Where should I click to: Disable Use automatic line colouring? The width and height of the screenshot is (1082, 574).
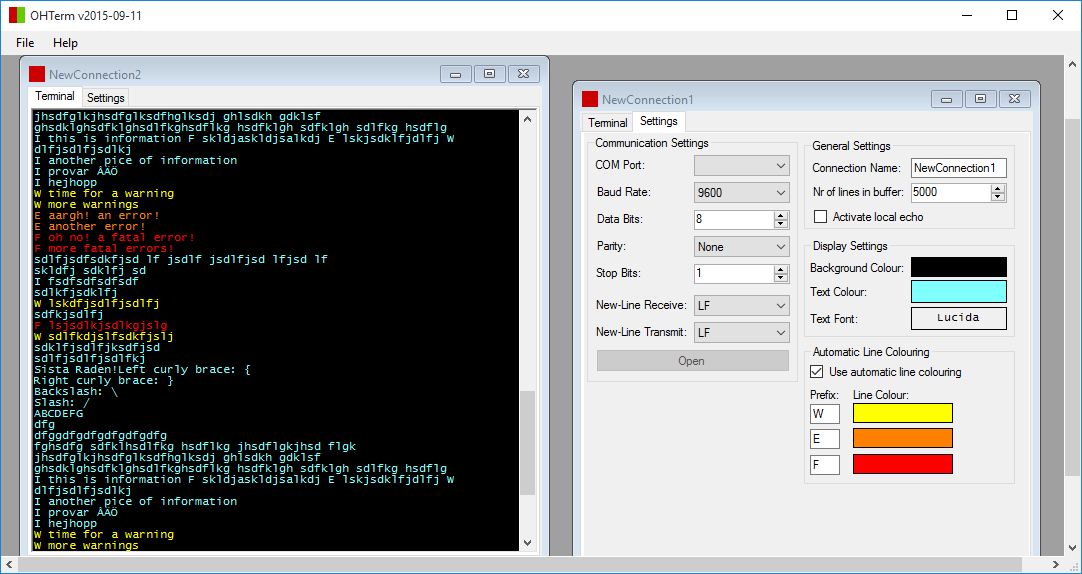click(x=816, y=372)
